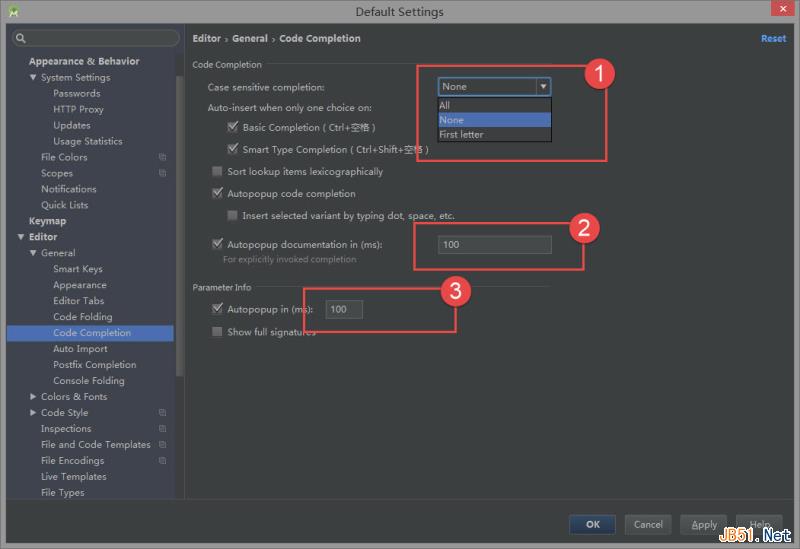Click the Android Studio icon in title bar
This screenshot has height=549, width=800.
(x=14, y=11)
